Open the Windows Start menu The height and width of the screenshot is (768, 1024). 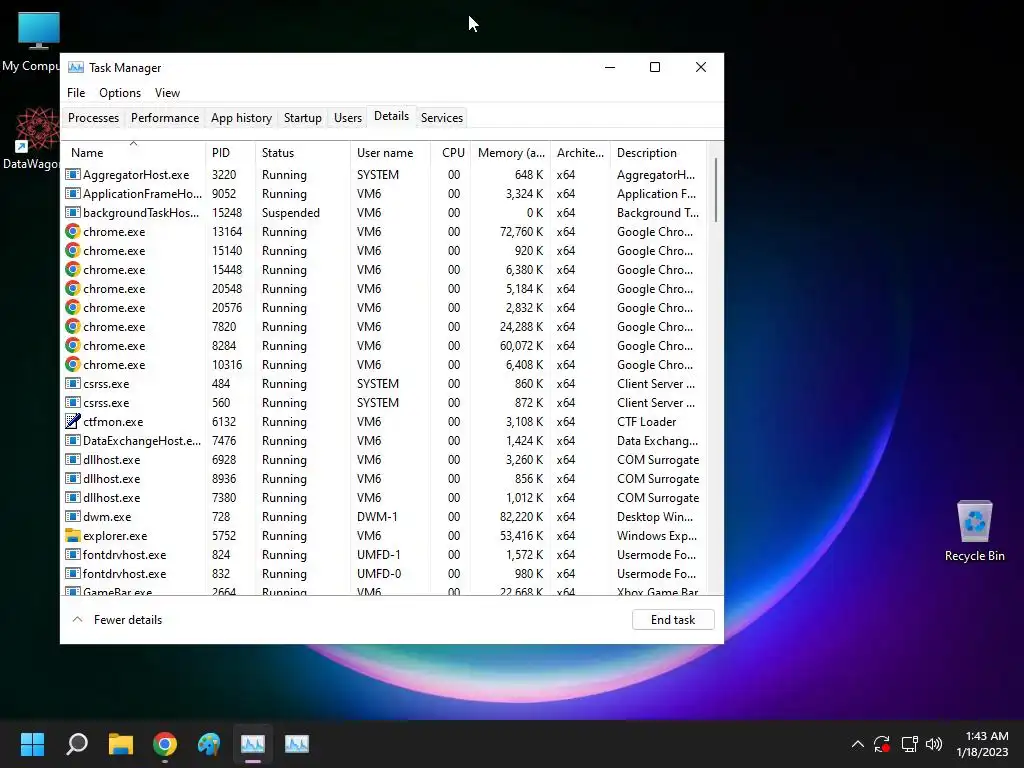tap(32, 744)
